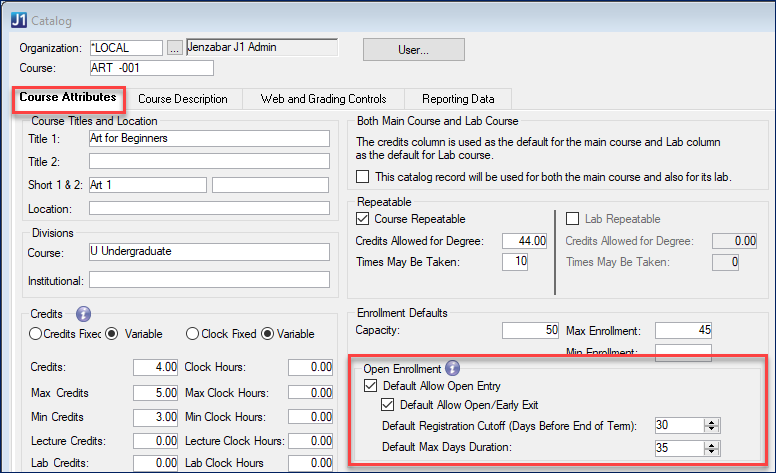Click the Title 1 text field
Screen dimensions: 776x473
tap(208, 138)
